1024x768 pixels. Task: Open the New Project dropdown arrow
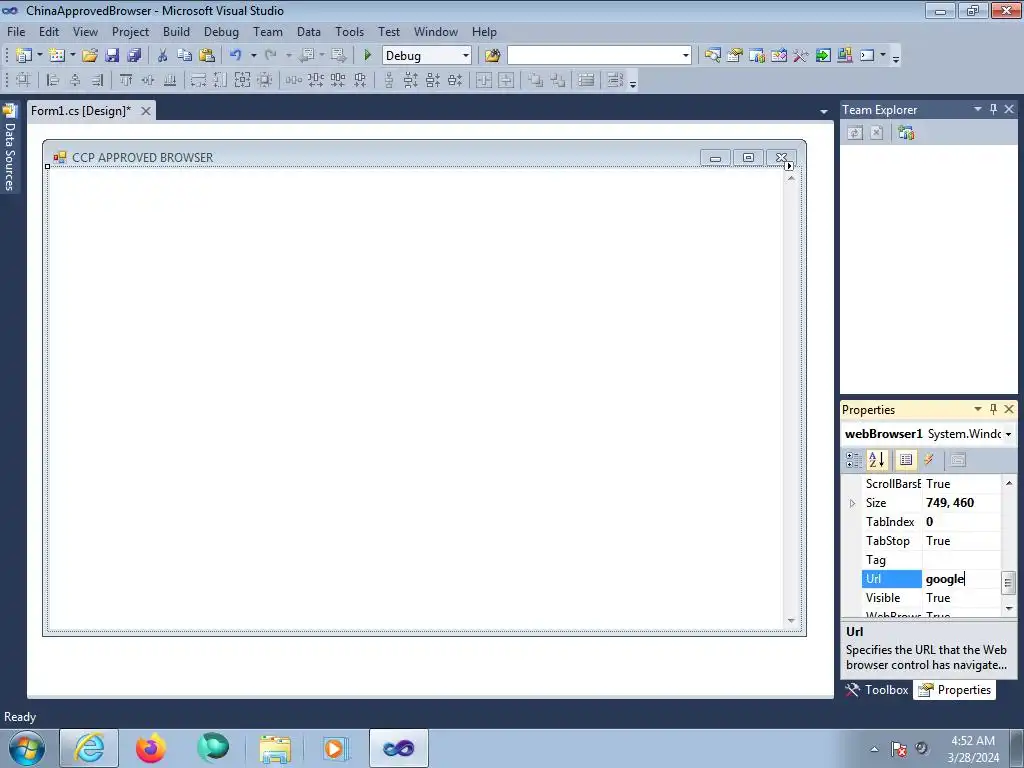[x=39, y=56]
